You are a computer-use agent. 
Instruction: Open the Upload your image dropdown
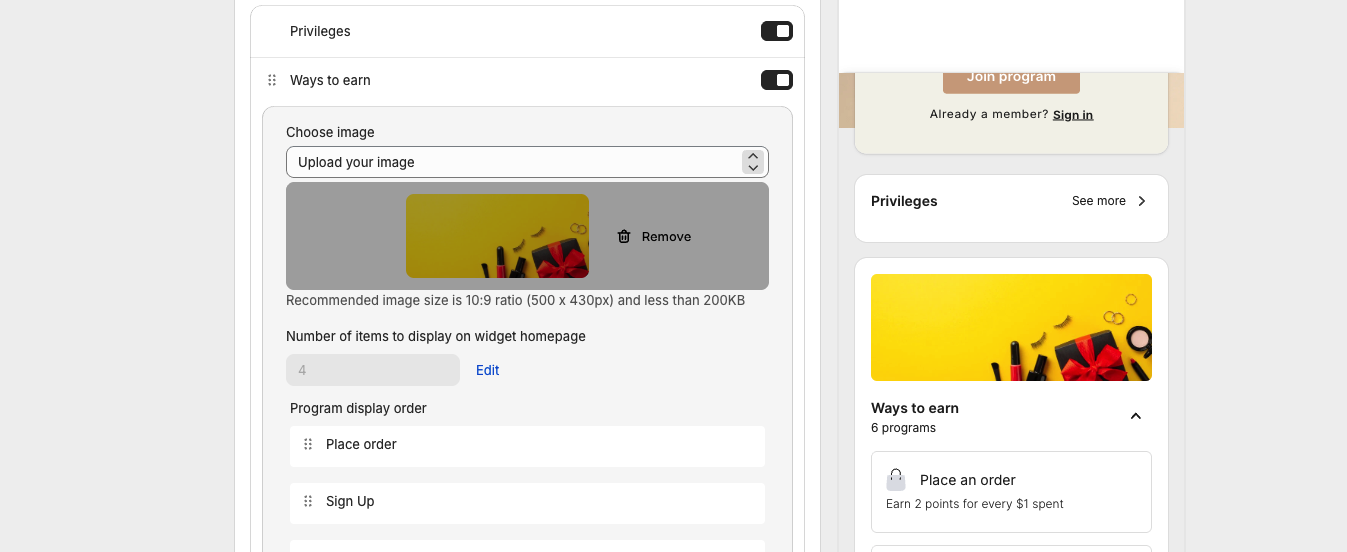tap(527, 162)
